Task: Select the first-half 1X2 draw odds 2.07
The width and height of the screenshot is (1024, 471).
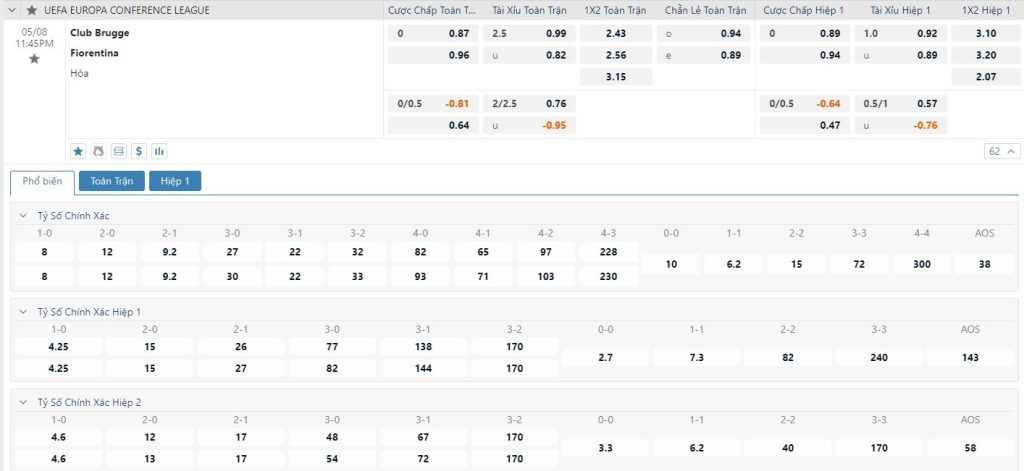Action: click(985, 76)
